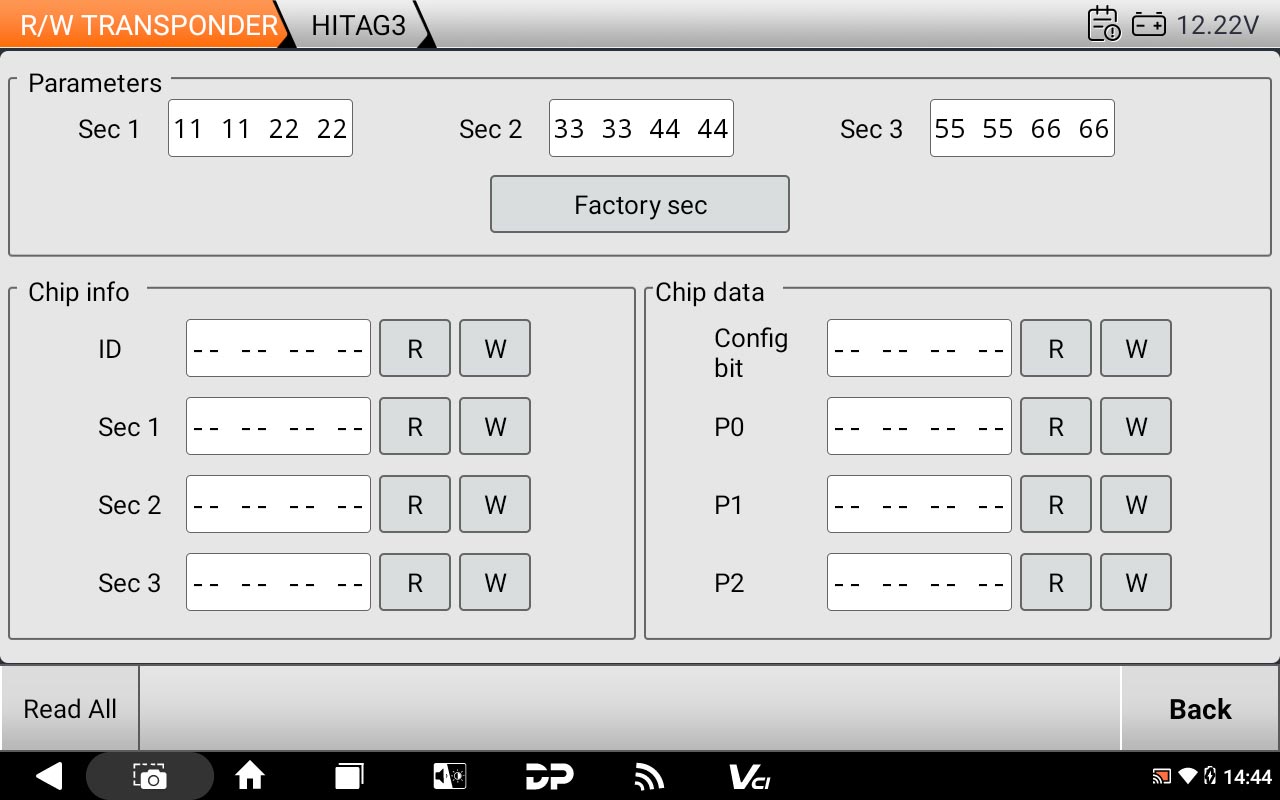The image size is (1280, 800).
Task: Tap the battery voltage indicator
Action: click(1196, 24)
